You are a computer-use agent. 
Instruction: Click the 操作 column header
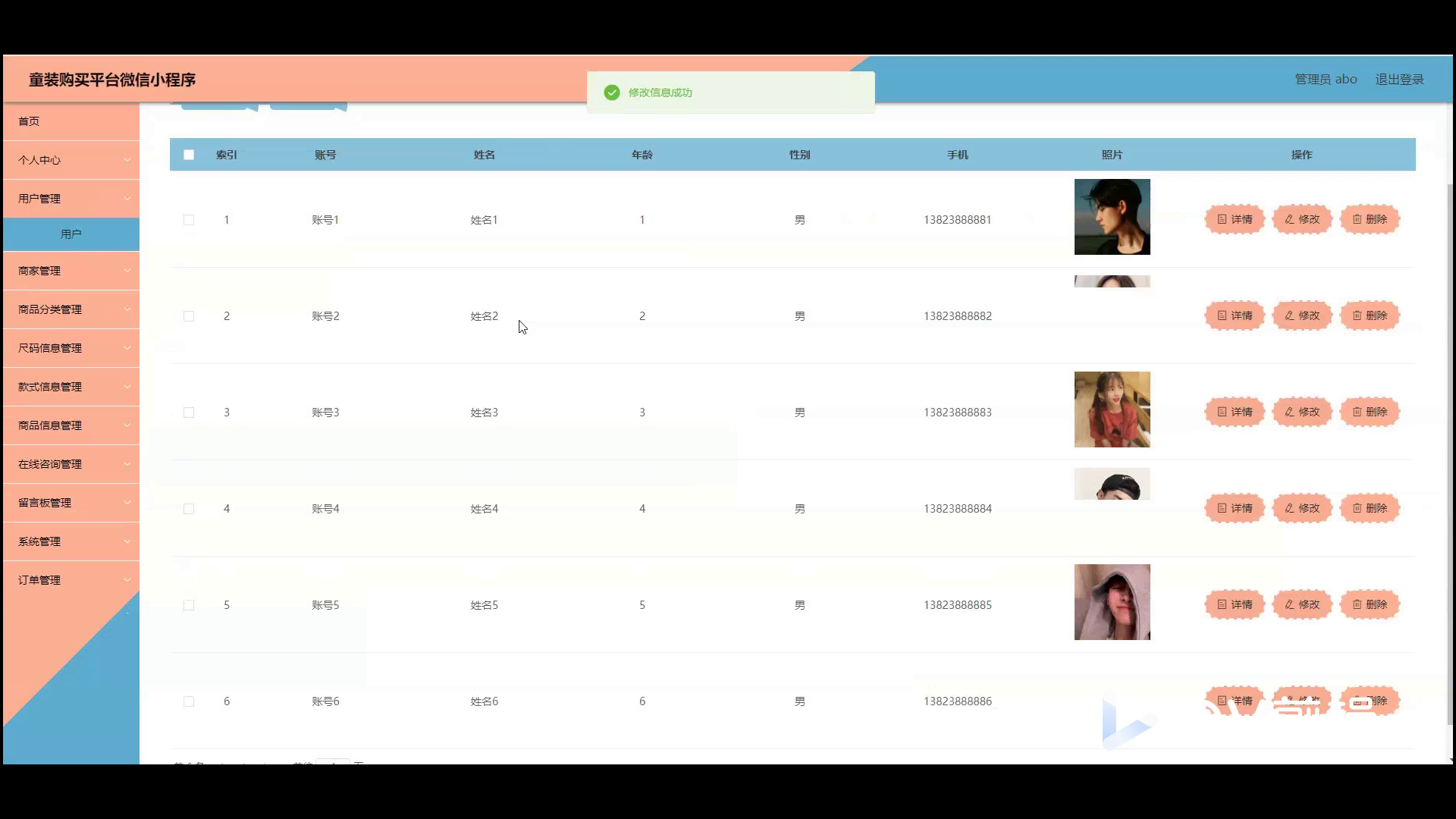[x=1301, y=155]
